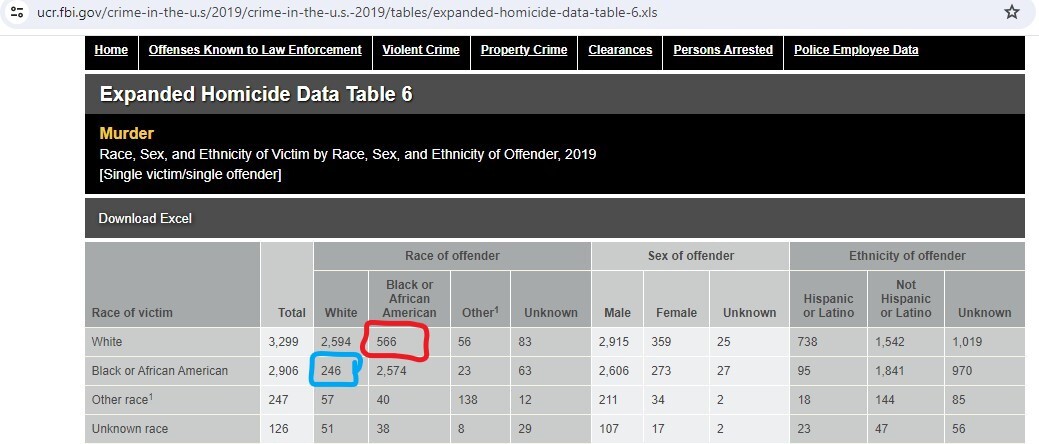The width and height of the screenshot is (1039, 444).
Task: Click the 'Sex of offender' column header
Action: (690, 256)
